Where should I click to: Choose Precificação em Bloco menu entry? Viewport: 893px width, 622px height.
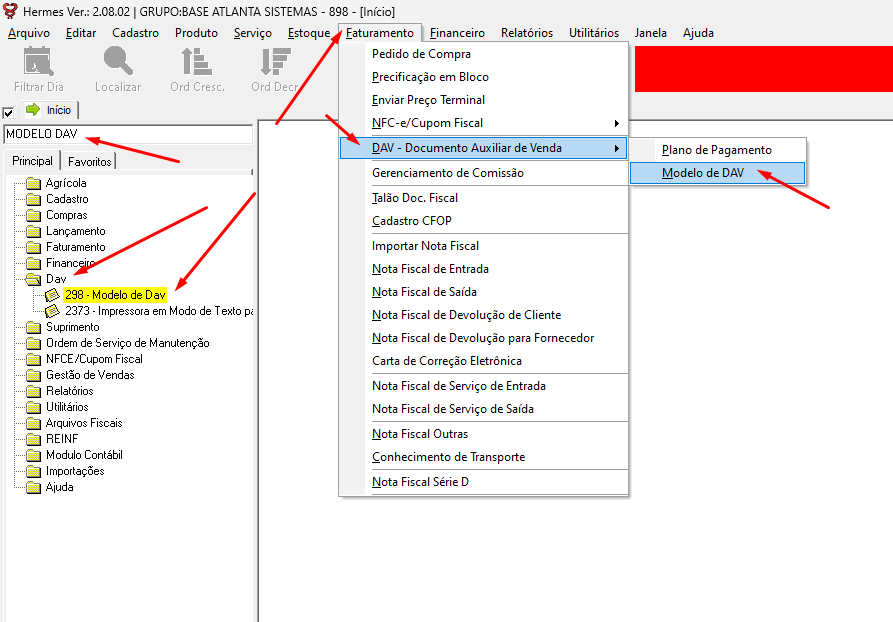[x=484, y=77]
